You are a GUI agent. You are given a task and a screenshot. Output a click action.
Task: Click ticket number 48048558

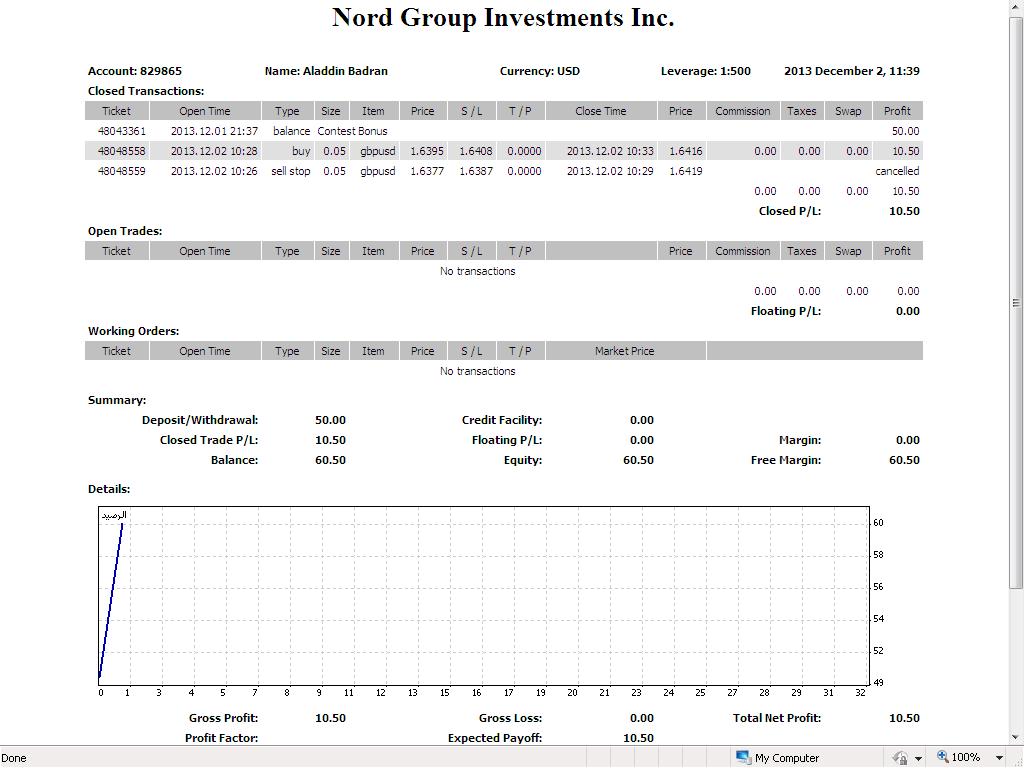tap(122, 151)
